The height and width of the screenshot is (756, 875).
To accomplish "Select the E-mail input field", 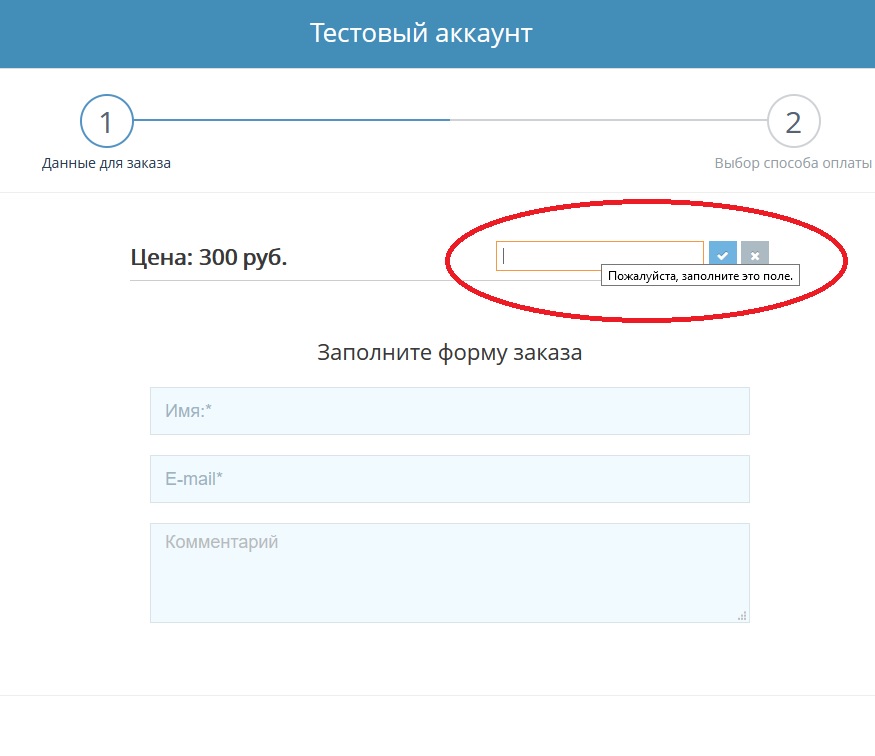I will point(450,479).
